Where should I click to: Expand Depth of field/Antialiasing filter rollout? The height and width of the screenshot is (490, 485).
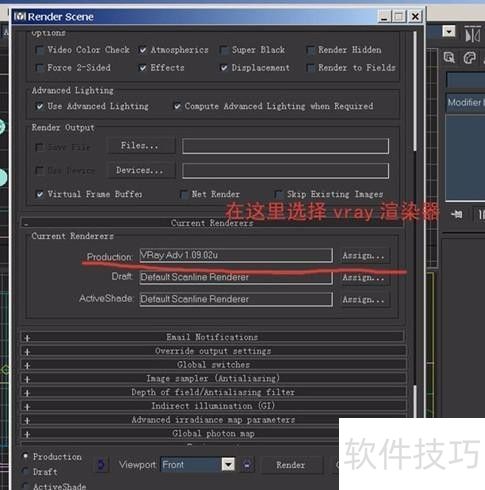[x=213, y=392]
